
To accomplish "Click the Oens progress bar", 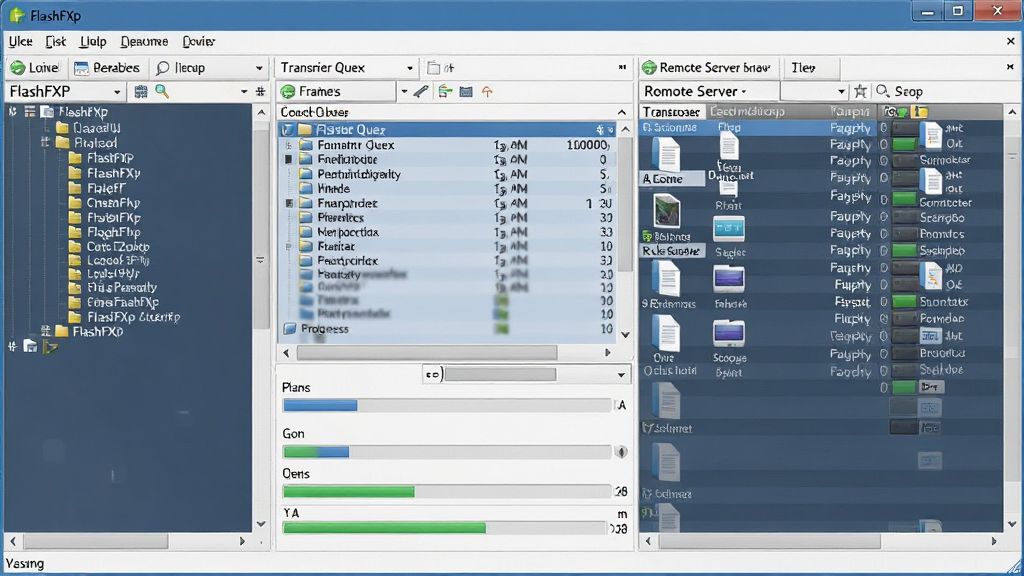I will point(447,491).
